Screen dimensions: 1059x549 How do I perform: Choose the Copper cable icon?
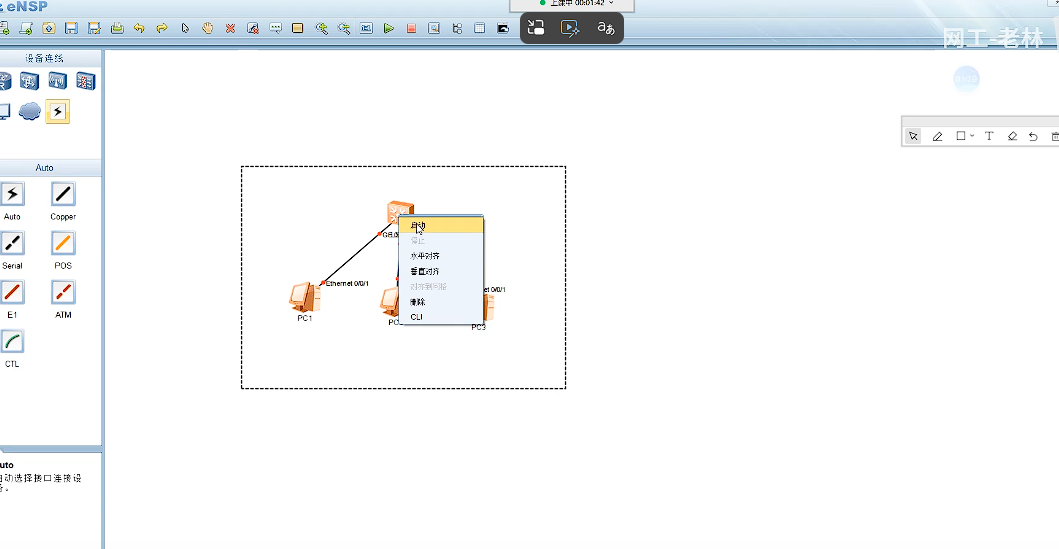click(x=63, y=194)
